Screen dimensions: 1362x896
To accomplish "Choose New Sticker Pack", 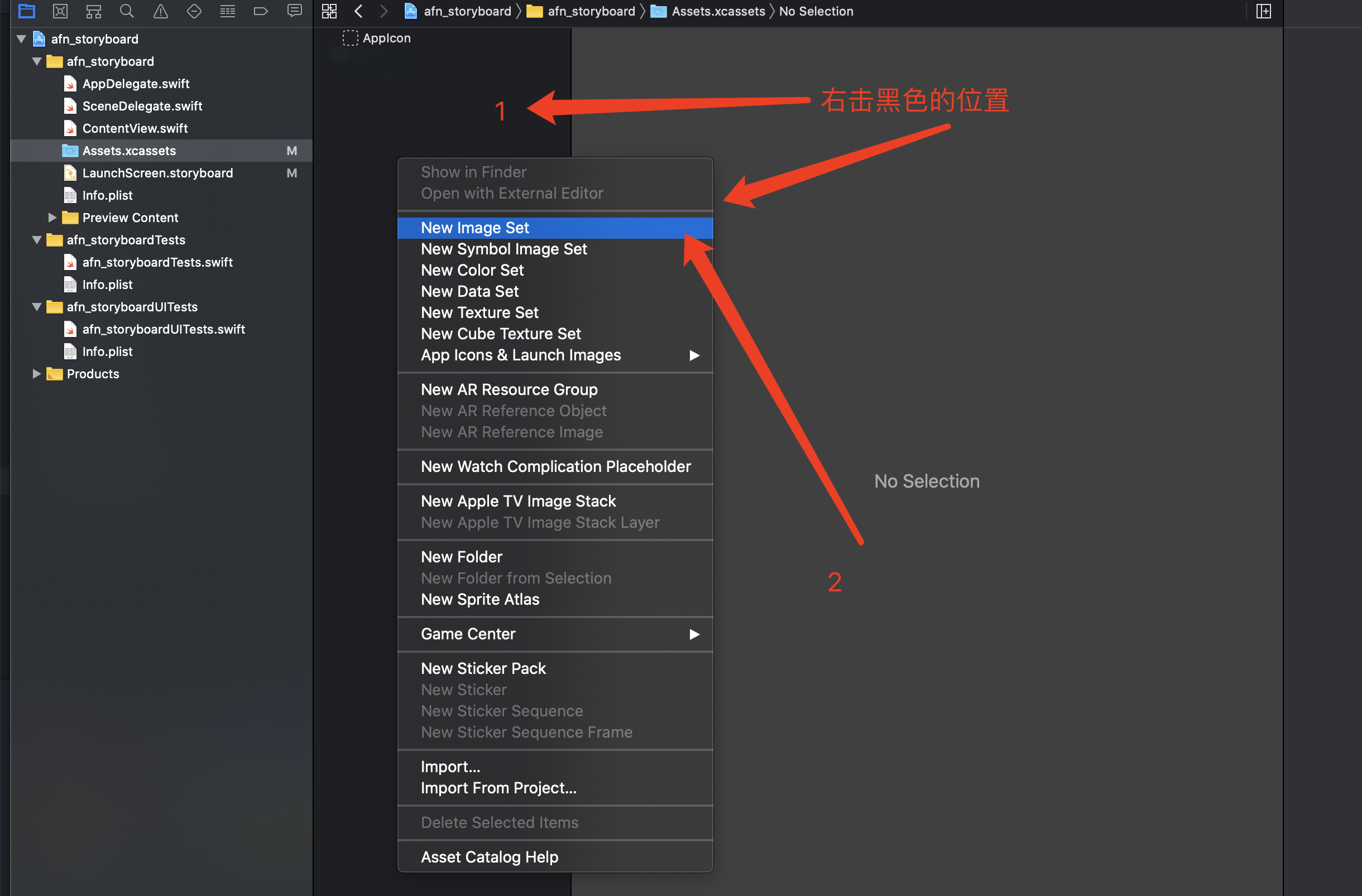I will 555,668.
